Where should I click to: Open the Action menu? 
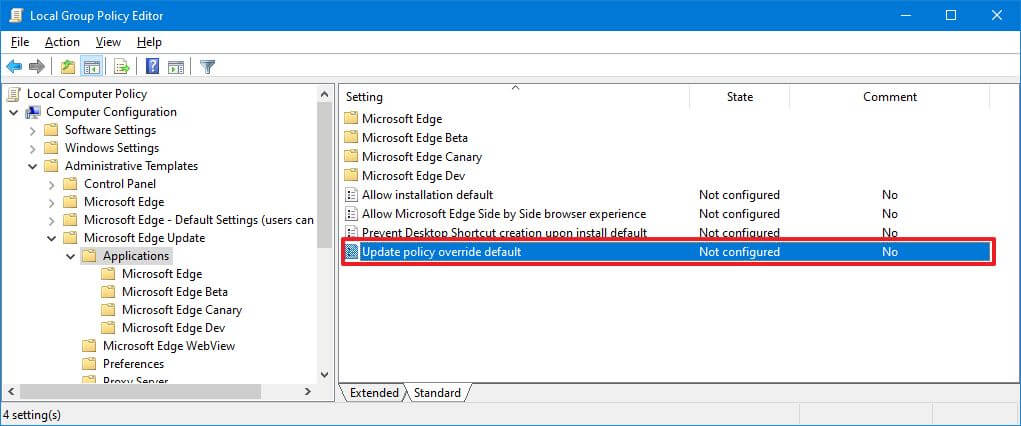[x=63, y=42]
